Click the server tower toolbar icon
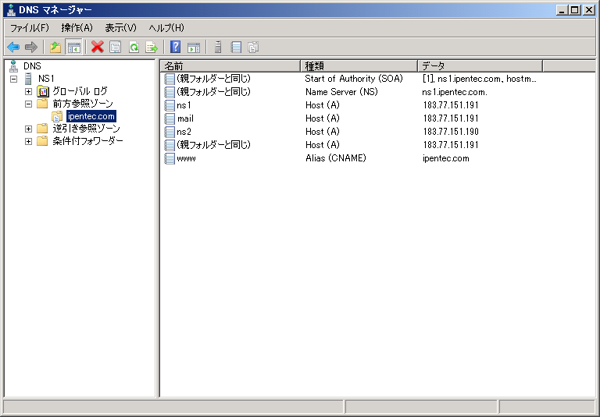The image size is (600, 417). [x=218, y=47]
